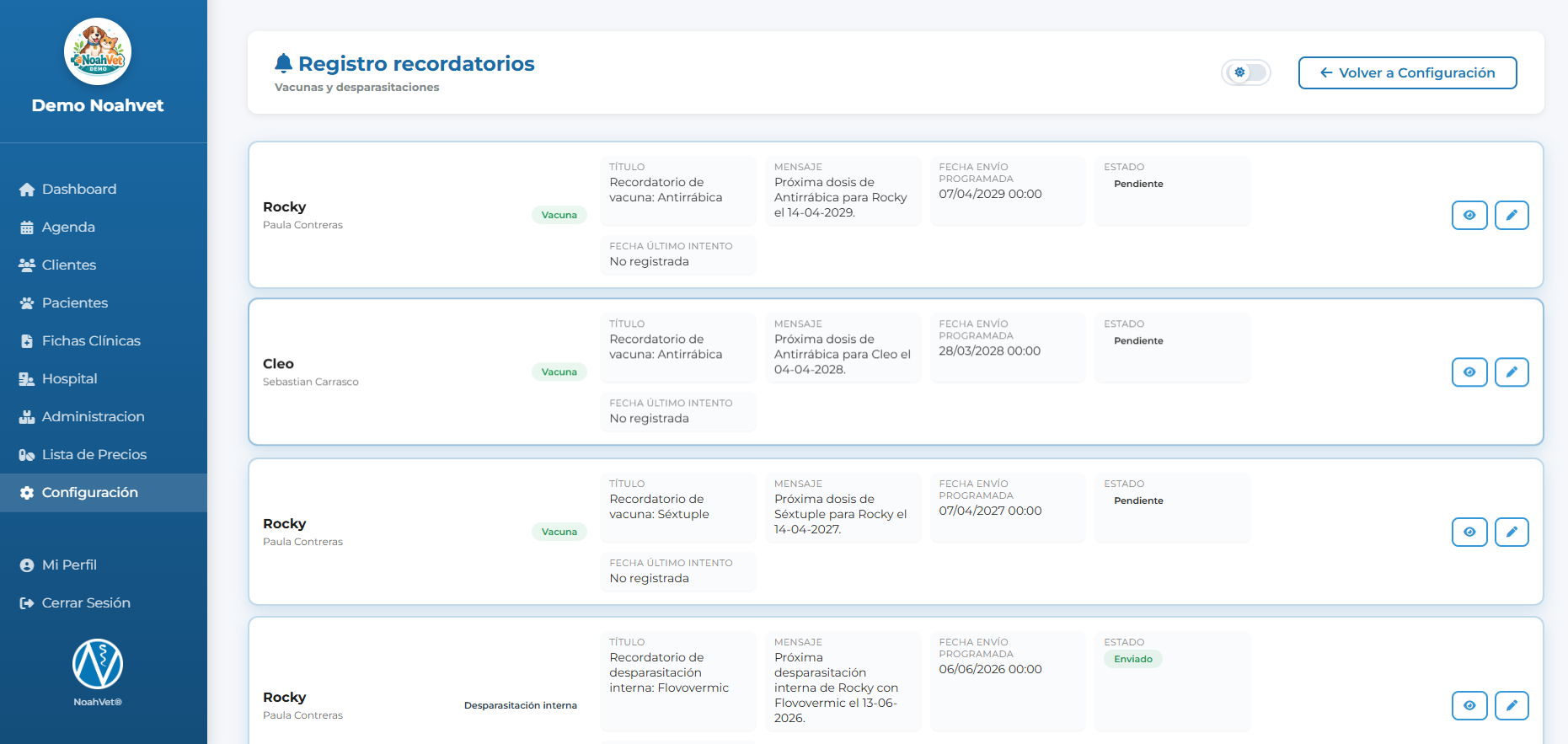Select the Configuración menu item
This screenshot has height=744, width=1568.
(104, 493)
